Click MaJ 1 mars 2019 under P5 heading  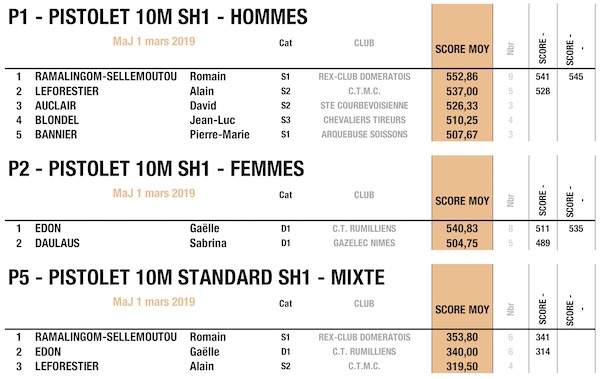[x=154, y=302]
